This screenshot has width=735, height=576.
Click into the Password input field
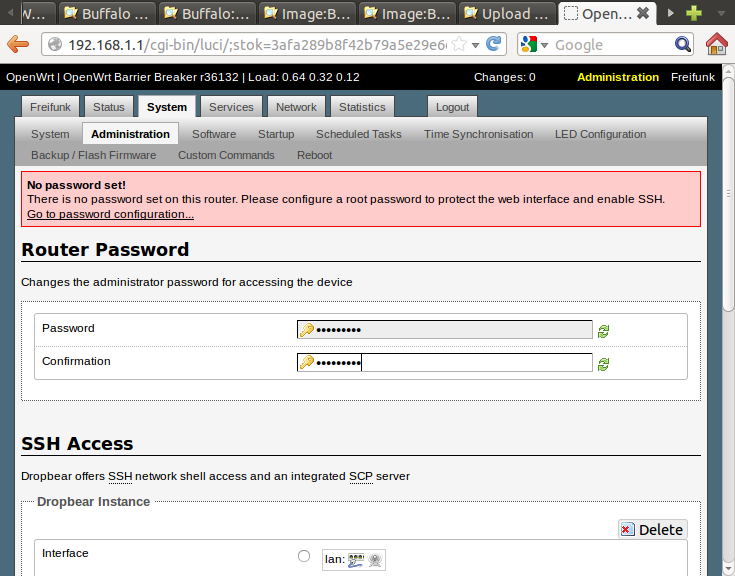coord(444,329)
